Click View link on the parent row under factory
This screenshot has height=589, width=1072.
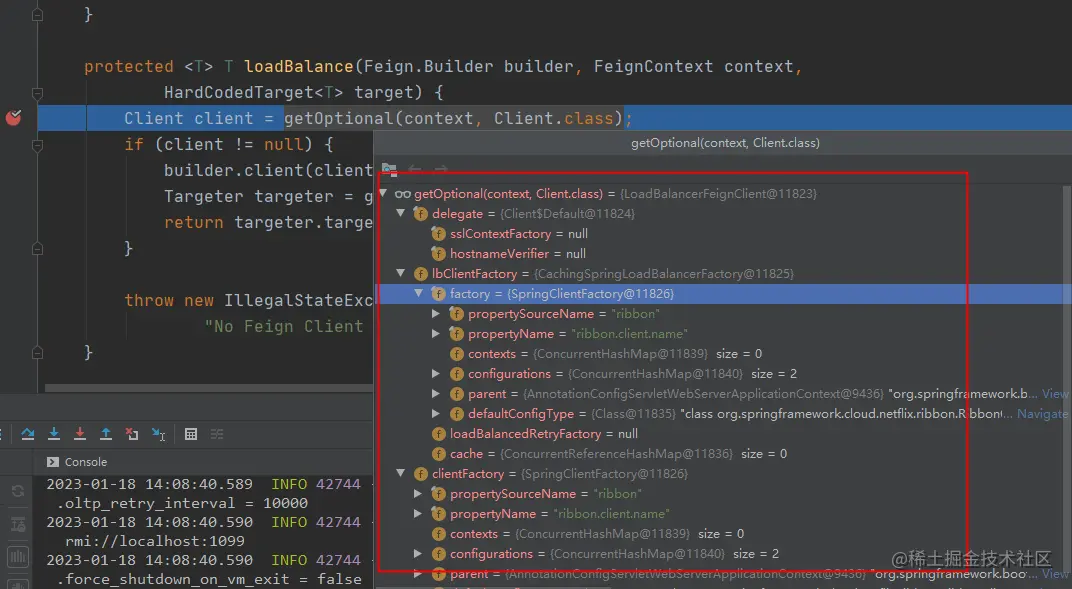[1055, 394]
